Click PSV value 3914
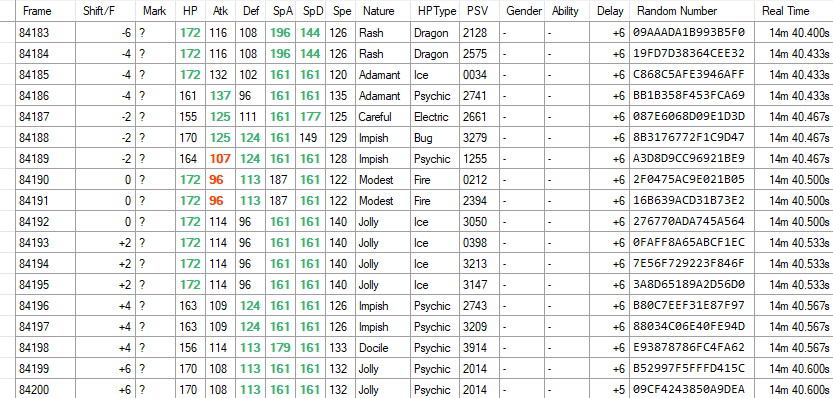Image resolution: width=833 pixels, height=398 pixels. pos(479,348)
